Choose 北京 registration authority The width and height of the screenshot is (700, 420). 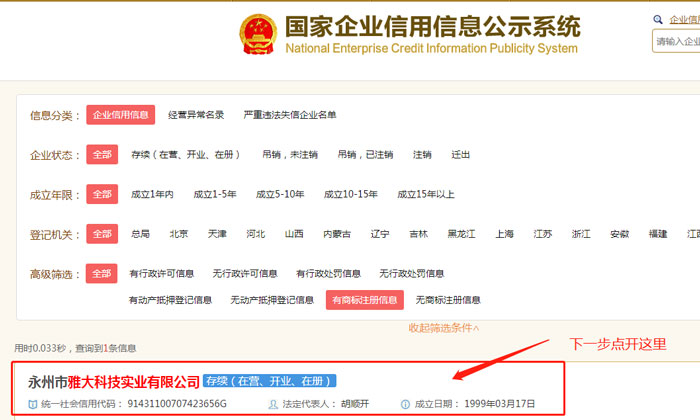pos(179,234)
